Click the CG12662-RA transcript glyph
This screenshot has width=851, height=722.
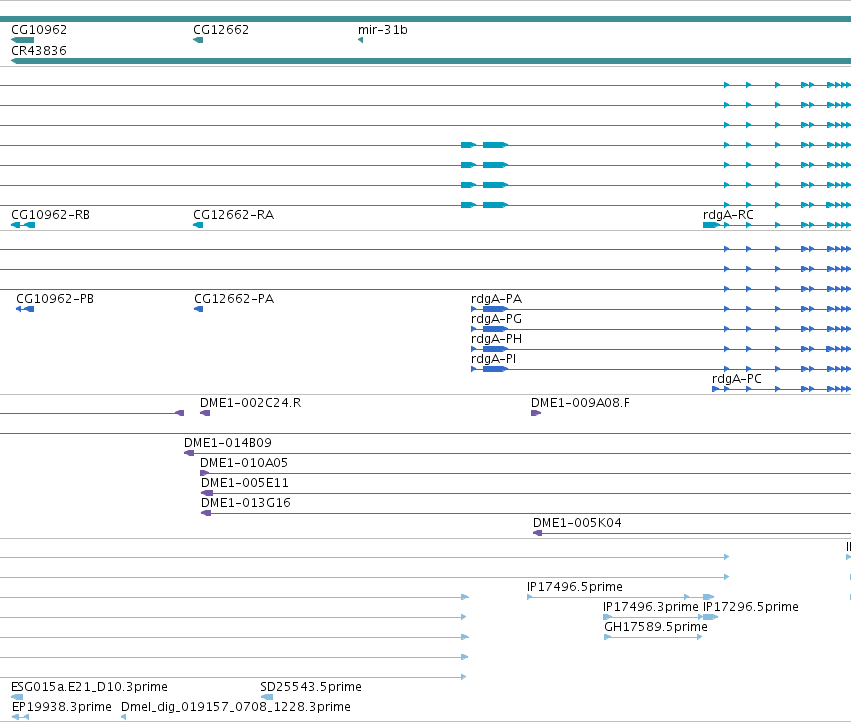click(198, 225)
